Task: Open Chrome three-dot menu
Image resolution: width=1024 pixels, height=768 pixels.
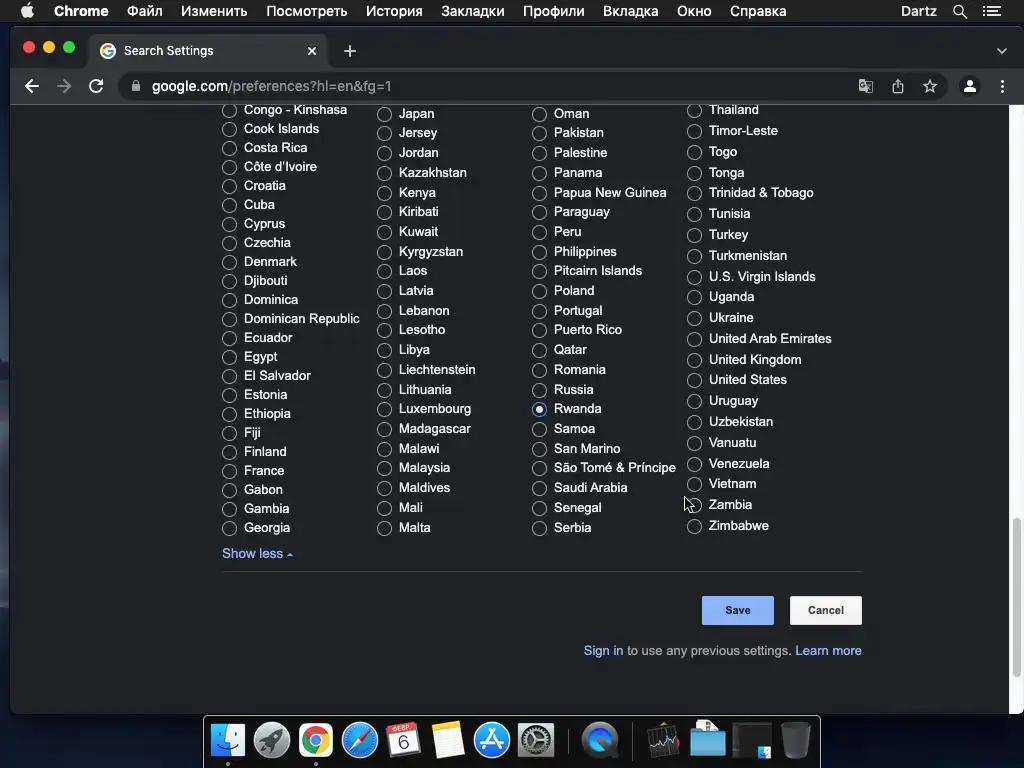Action: point(1002,86)
